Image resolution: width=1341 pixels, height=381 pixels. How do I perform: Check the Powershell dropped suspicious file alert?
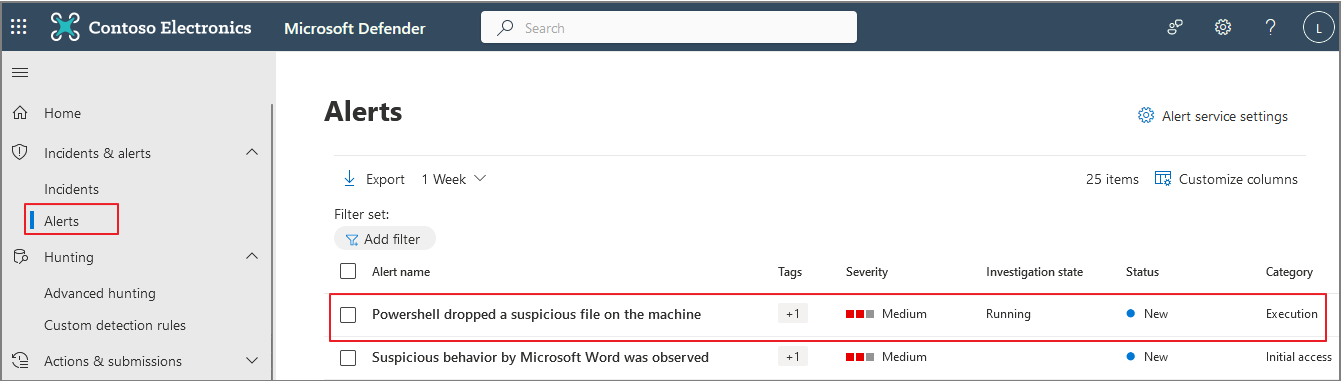(x=348, y=314)
